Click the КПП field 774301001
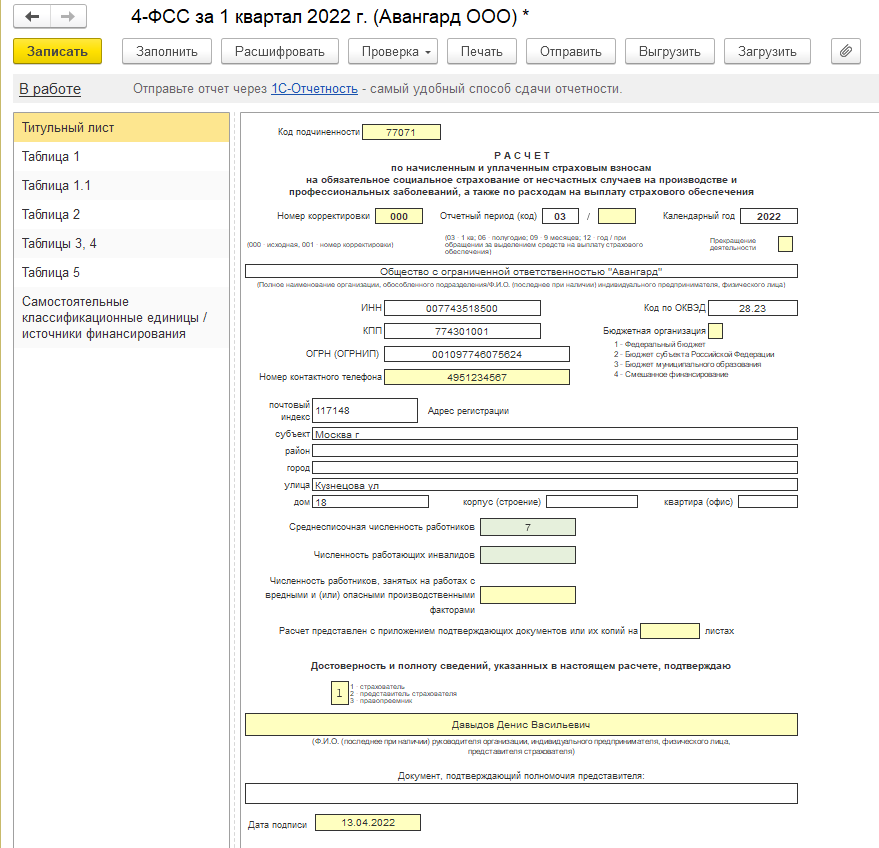Screen dimensions: 879x848 pos(462,331)
